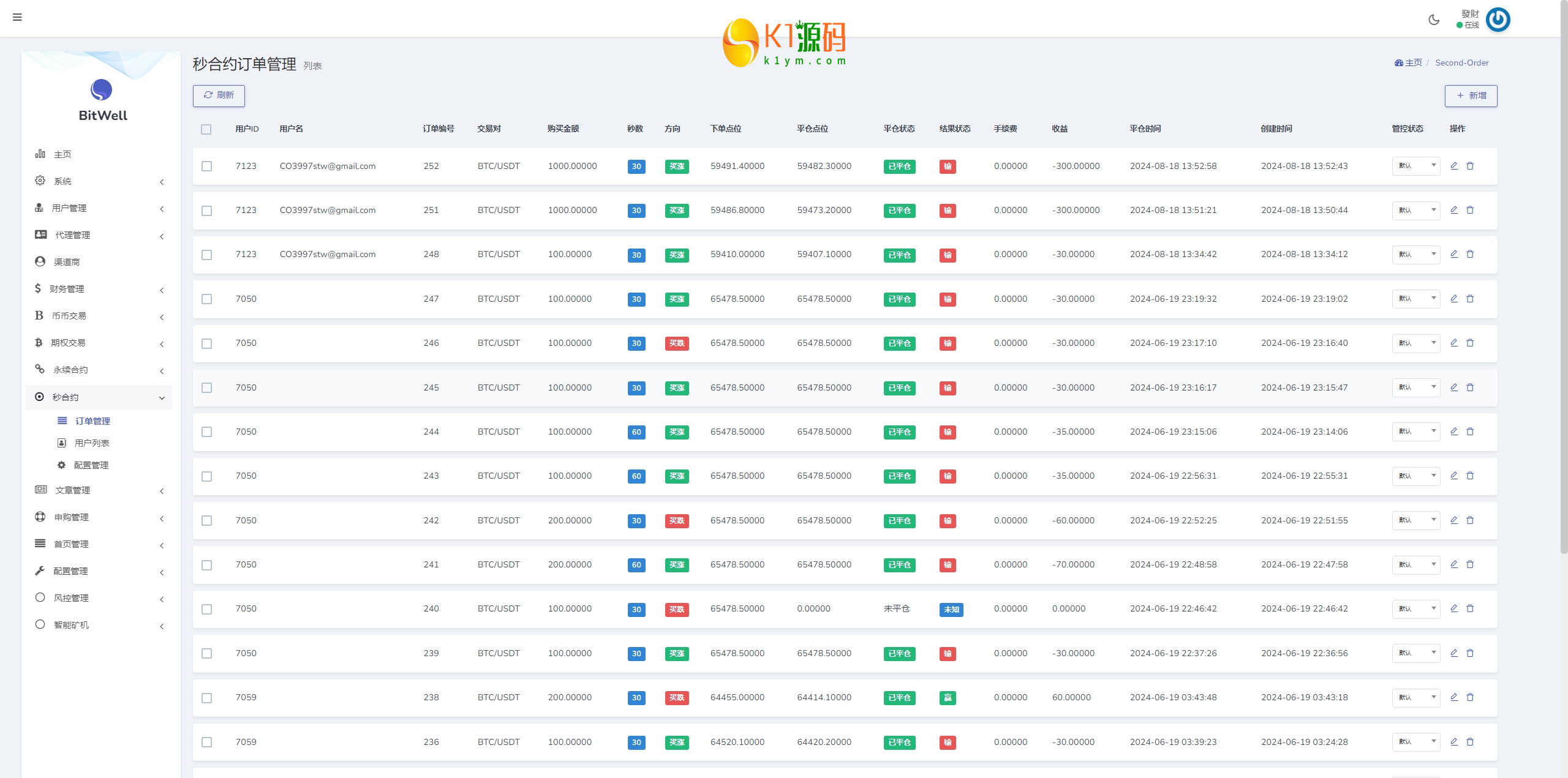Screen dimensions: 1568x778
Task: Tick checkbox for order 252 row
Action: point(207,166)
